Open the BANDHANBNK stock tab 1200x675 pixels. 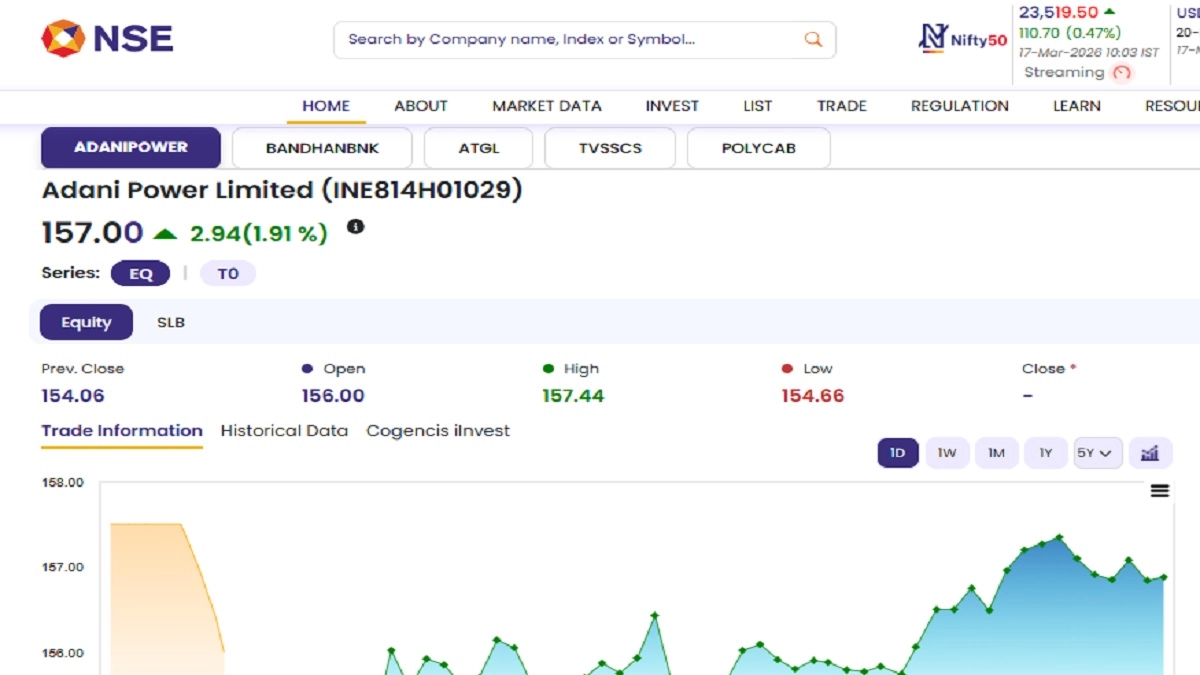coord(322,148)
